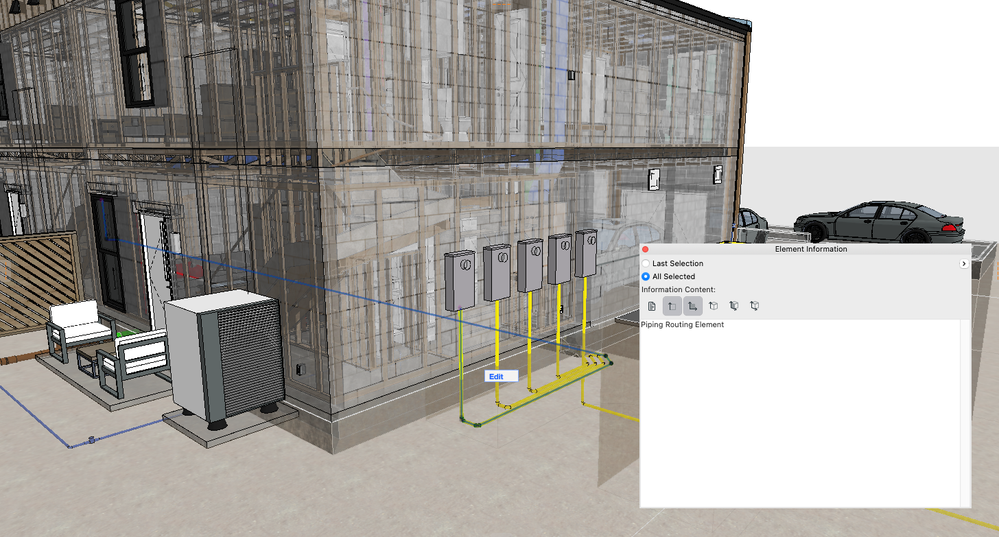
Task: Click the general information document icon
Action: [x=652, y=306]
